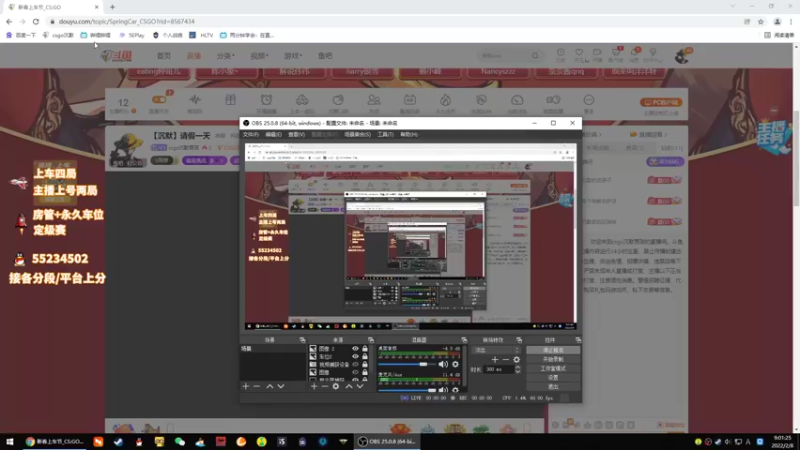Open Douyu user avatar at top right
The height and width of the screenshot is (450, 800).
point(682,56)
